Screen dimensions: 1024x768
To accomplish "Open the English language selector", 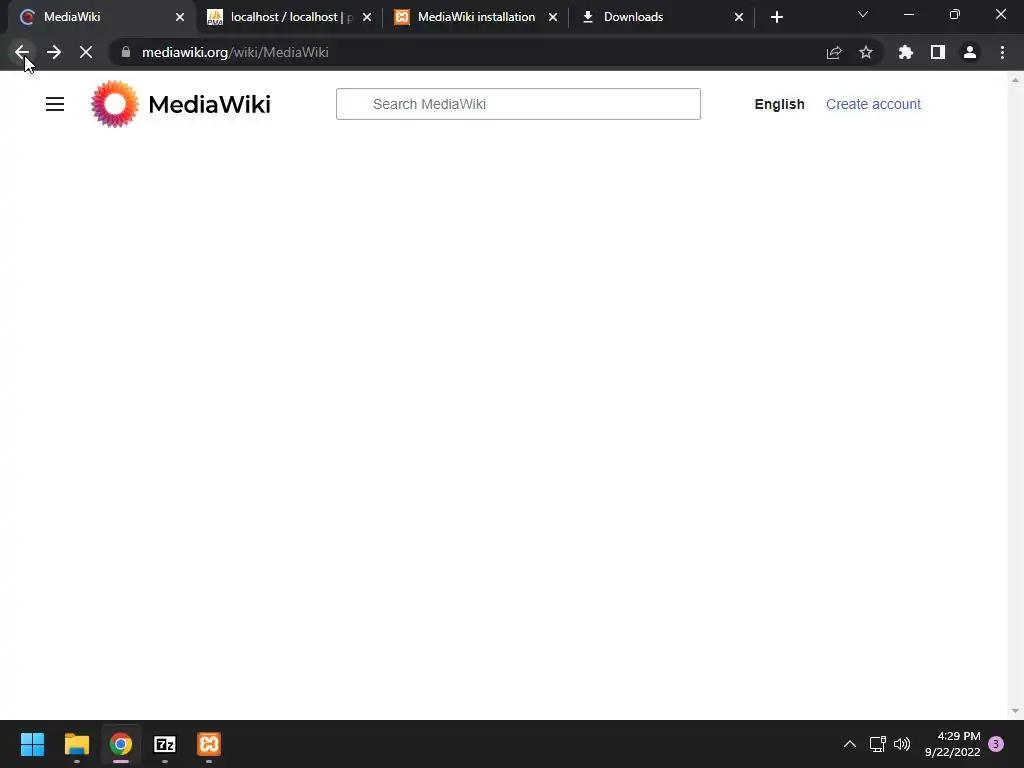I will [779, 104].
